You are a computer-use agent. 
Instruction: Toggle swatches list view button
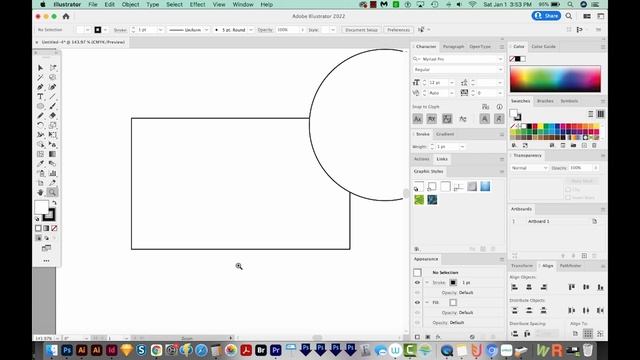click(x=591, y=114)
